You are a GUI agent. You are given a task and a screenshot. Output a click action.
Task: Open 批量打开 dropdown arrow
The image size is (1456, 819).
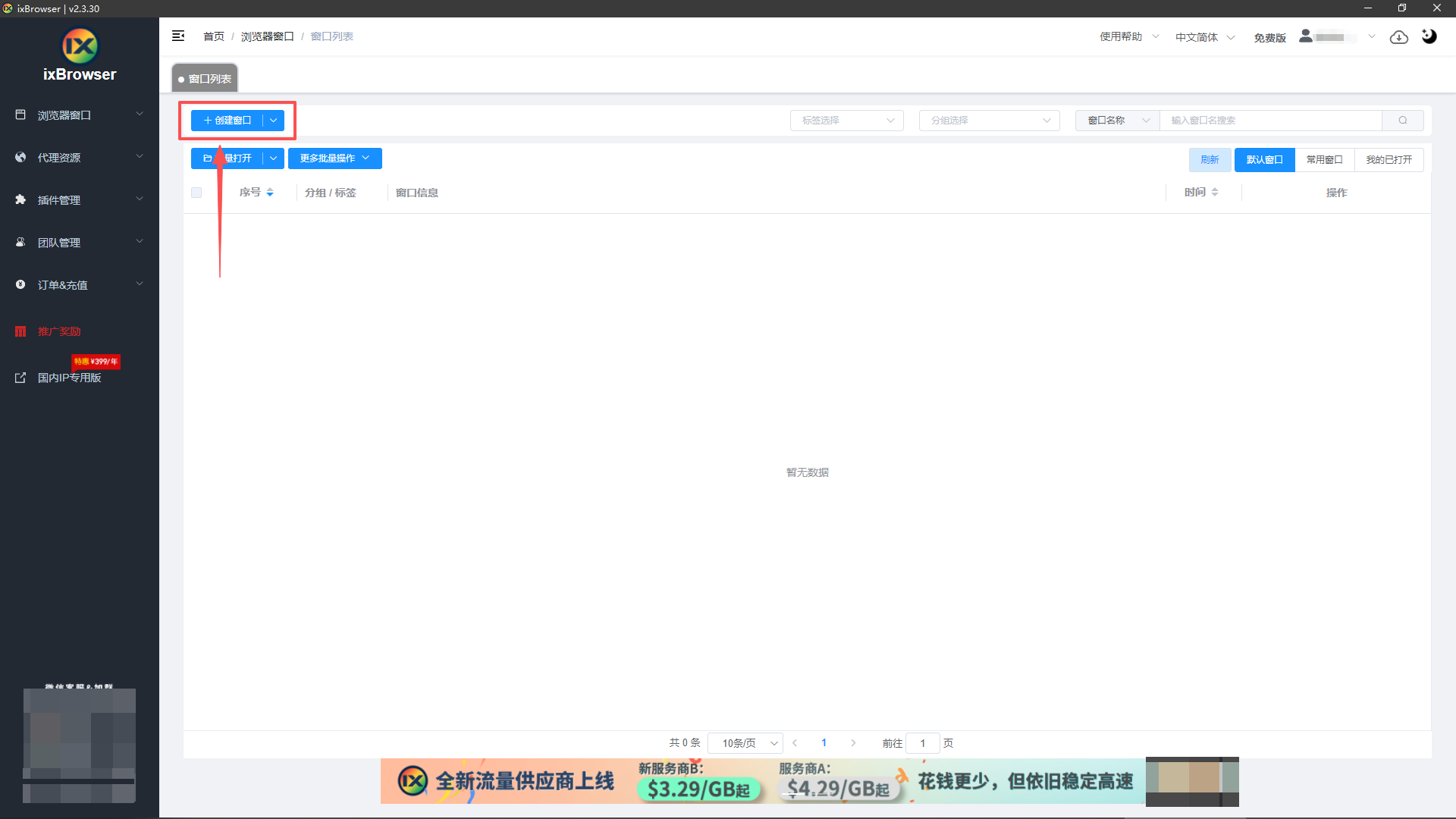(274, 158)
